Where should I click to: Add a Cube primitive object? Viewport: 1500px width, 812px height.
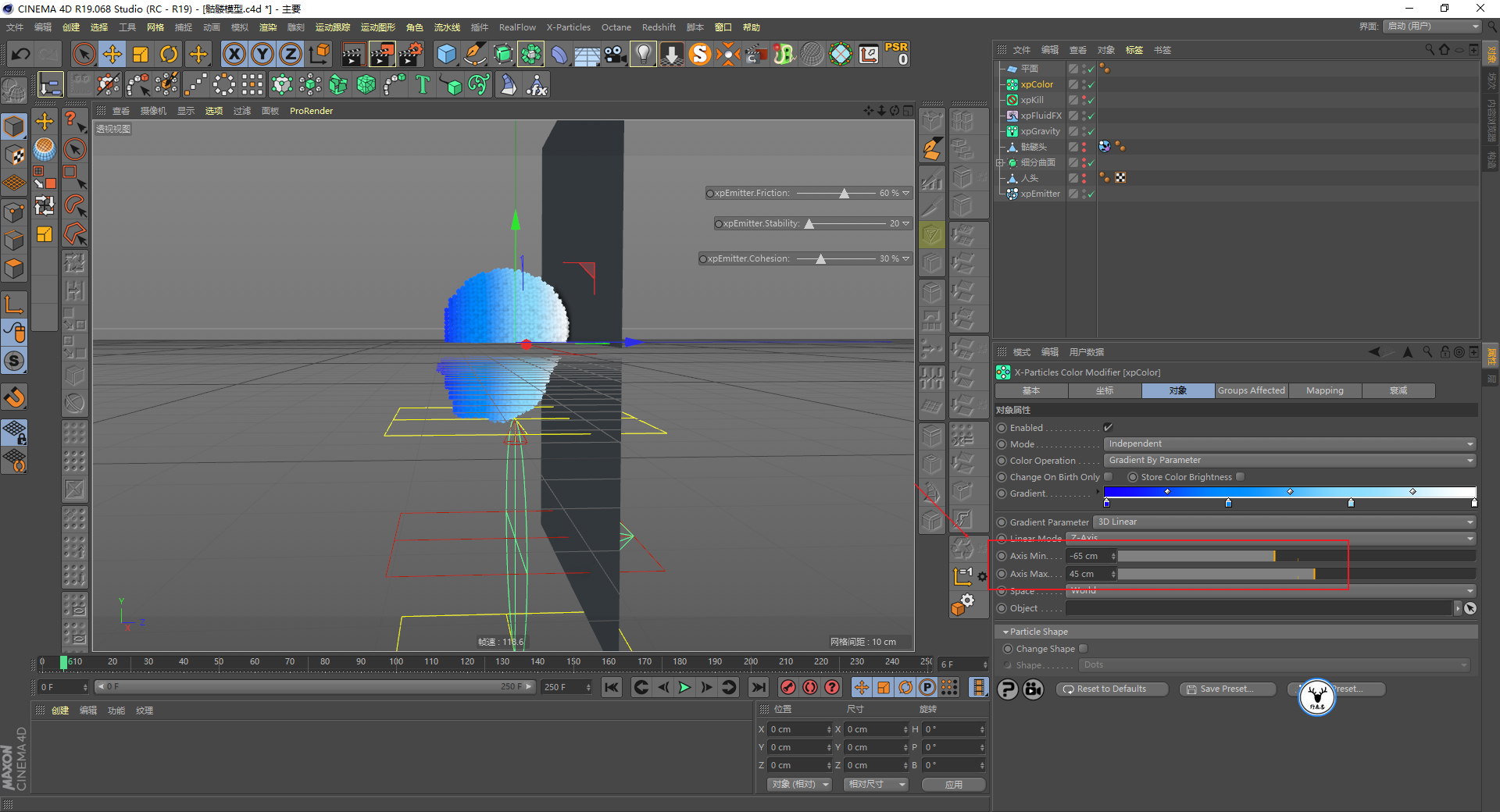pyautogui.click(x=446, y=54)
